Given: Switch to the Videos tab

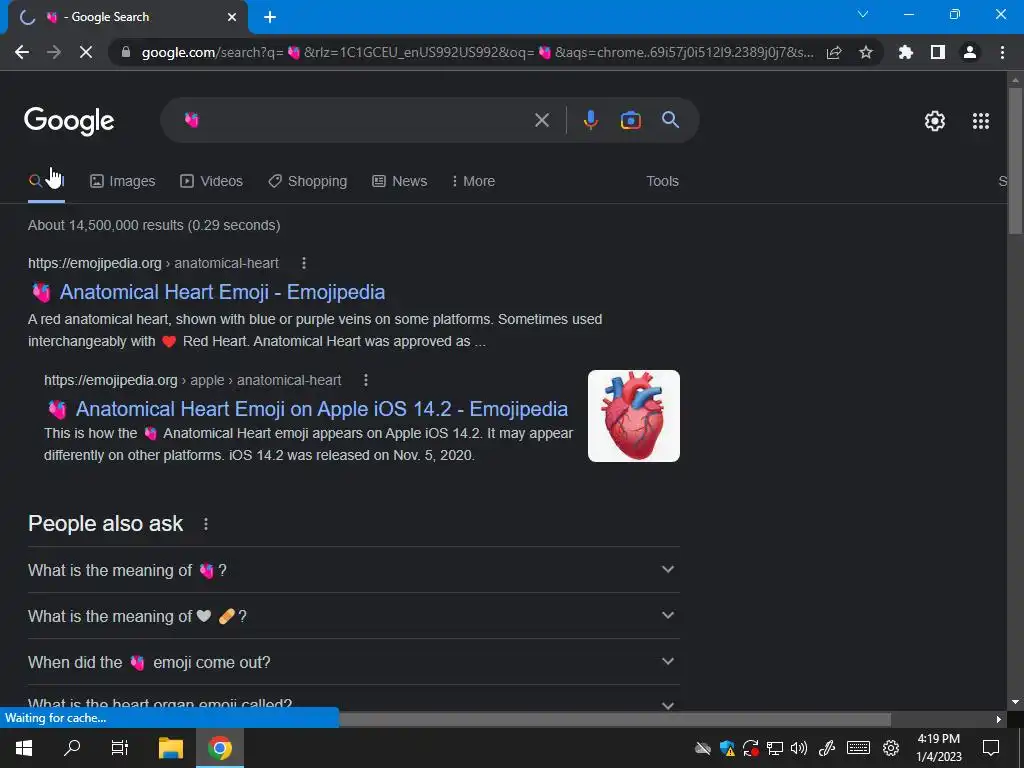Looking at the screenshot, I should click(x=212, y=181).
